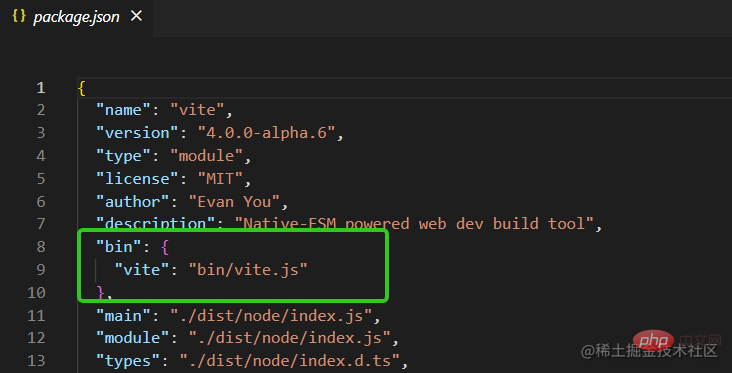Click line number 12 in gutter

tap(36, 338)
